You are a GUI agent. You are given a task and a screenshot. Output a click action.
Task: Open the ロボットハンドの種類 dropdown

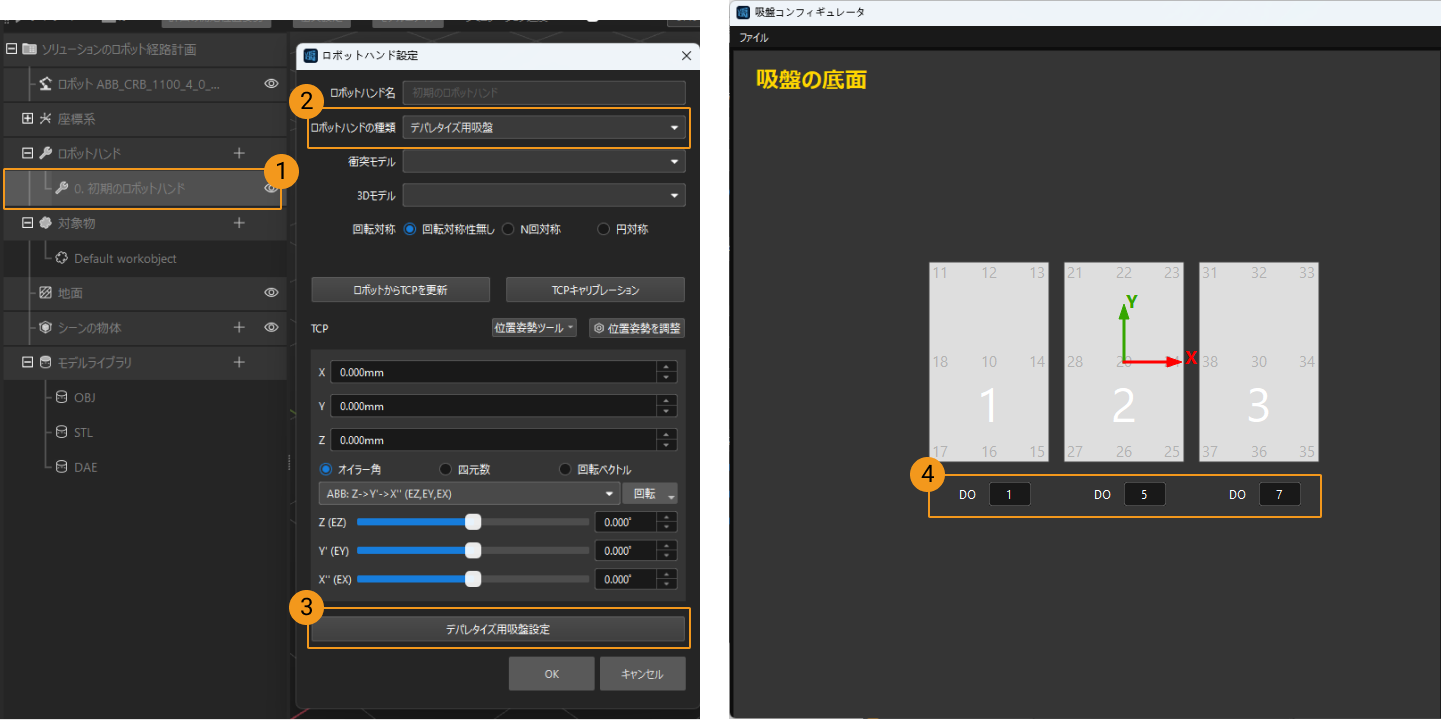(x=544, y=128)
